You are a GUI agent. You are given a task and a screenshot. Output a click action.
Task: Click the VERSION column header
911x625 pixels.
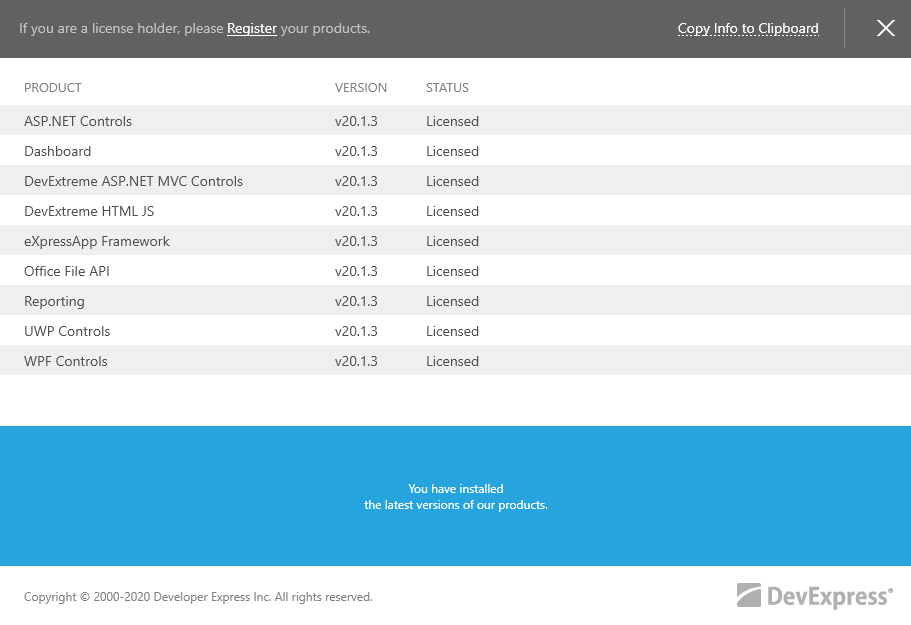click(x=361, y=88)
